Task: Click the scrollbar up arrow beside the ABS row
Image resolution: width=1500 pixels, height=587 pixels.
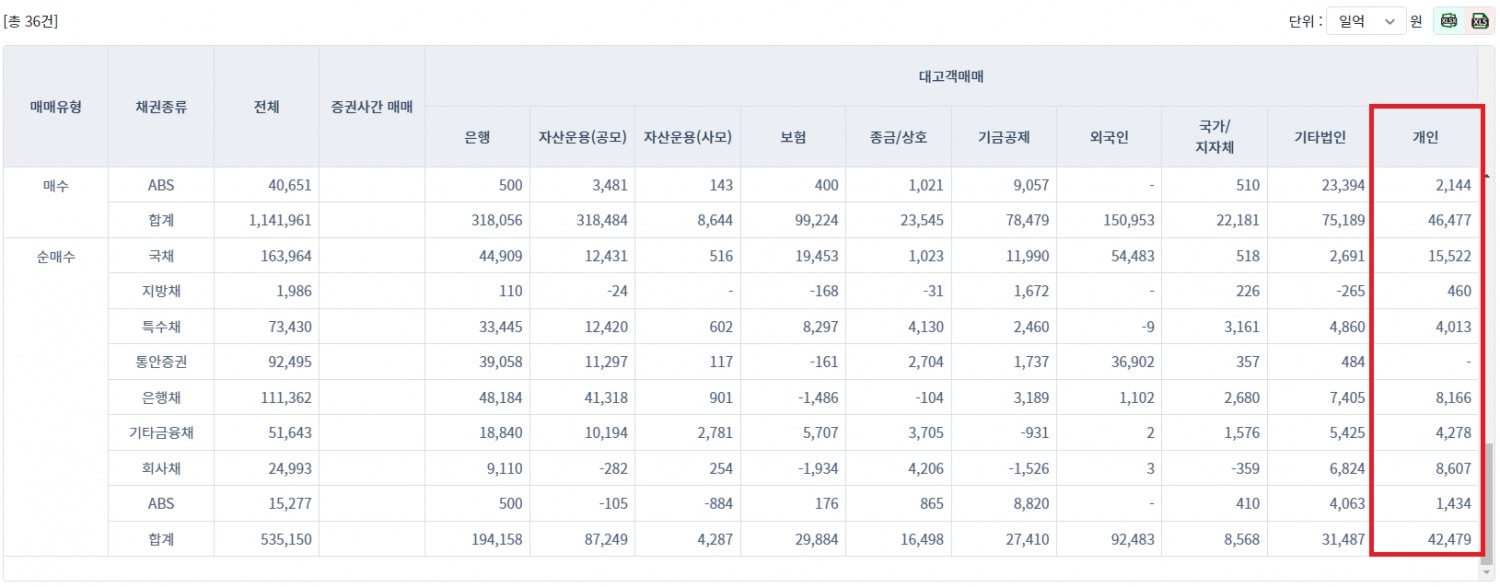Action: [1488, 177]
